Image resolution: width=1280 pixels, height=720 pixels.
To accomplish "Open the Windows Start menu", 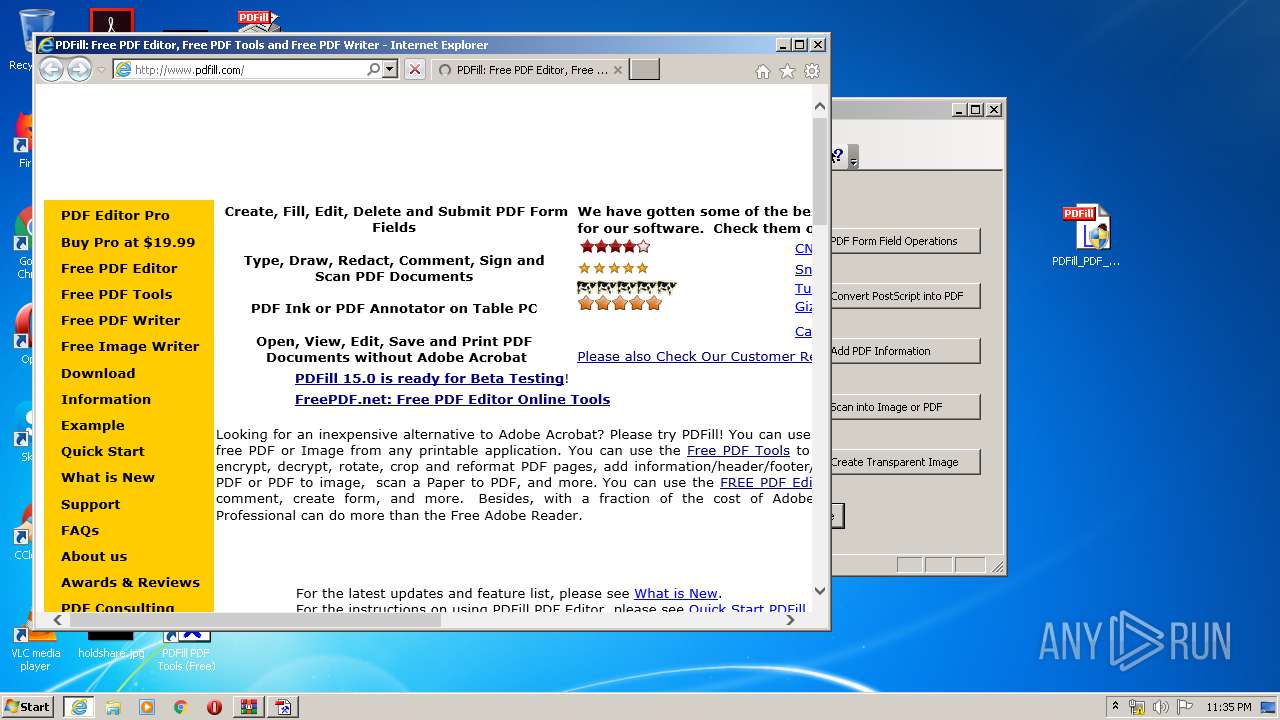I will (x=27, y=706).
